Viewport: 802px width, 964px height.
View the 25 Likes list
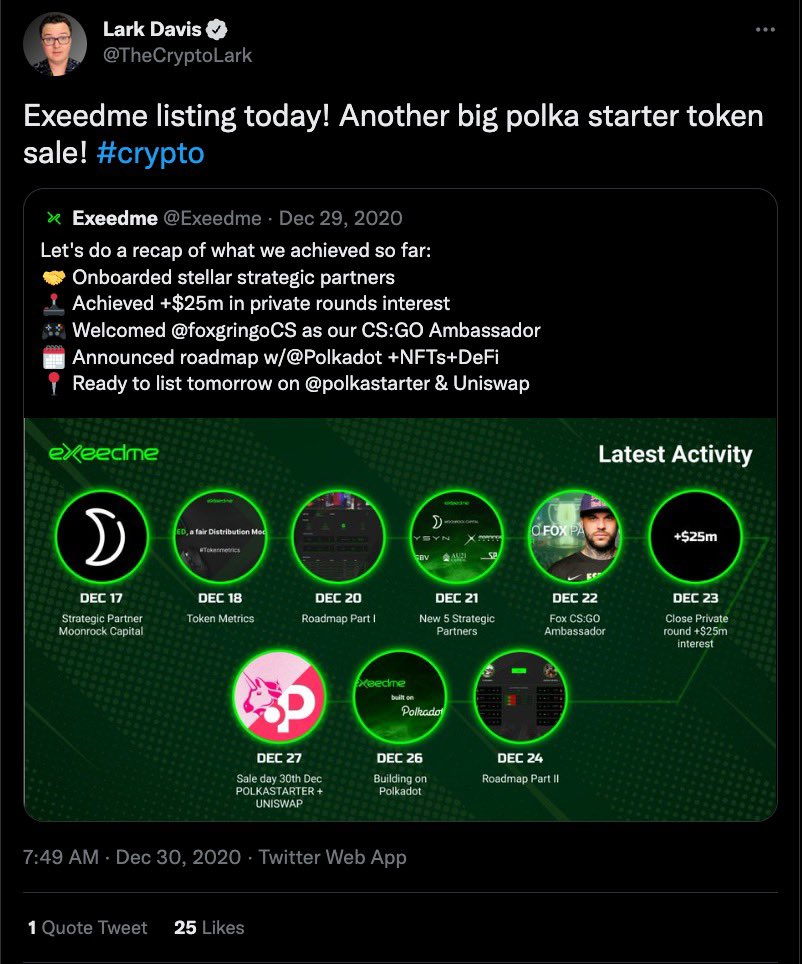coord(209,927)
